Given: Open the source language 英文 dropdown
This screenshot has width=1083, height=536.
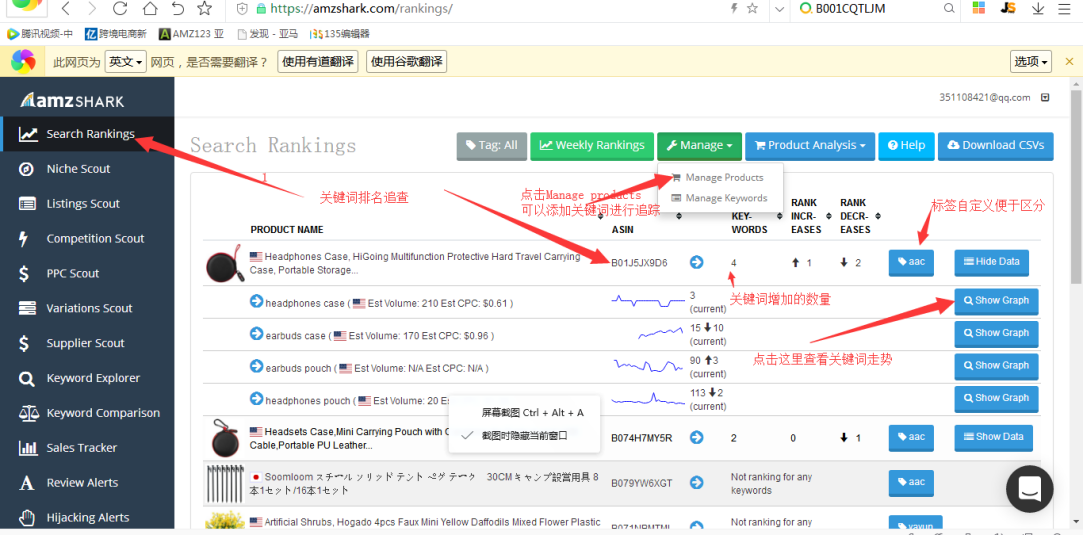Looking at the screenshot, I should tap(126, 61).
